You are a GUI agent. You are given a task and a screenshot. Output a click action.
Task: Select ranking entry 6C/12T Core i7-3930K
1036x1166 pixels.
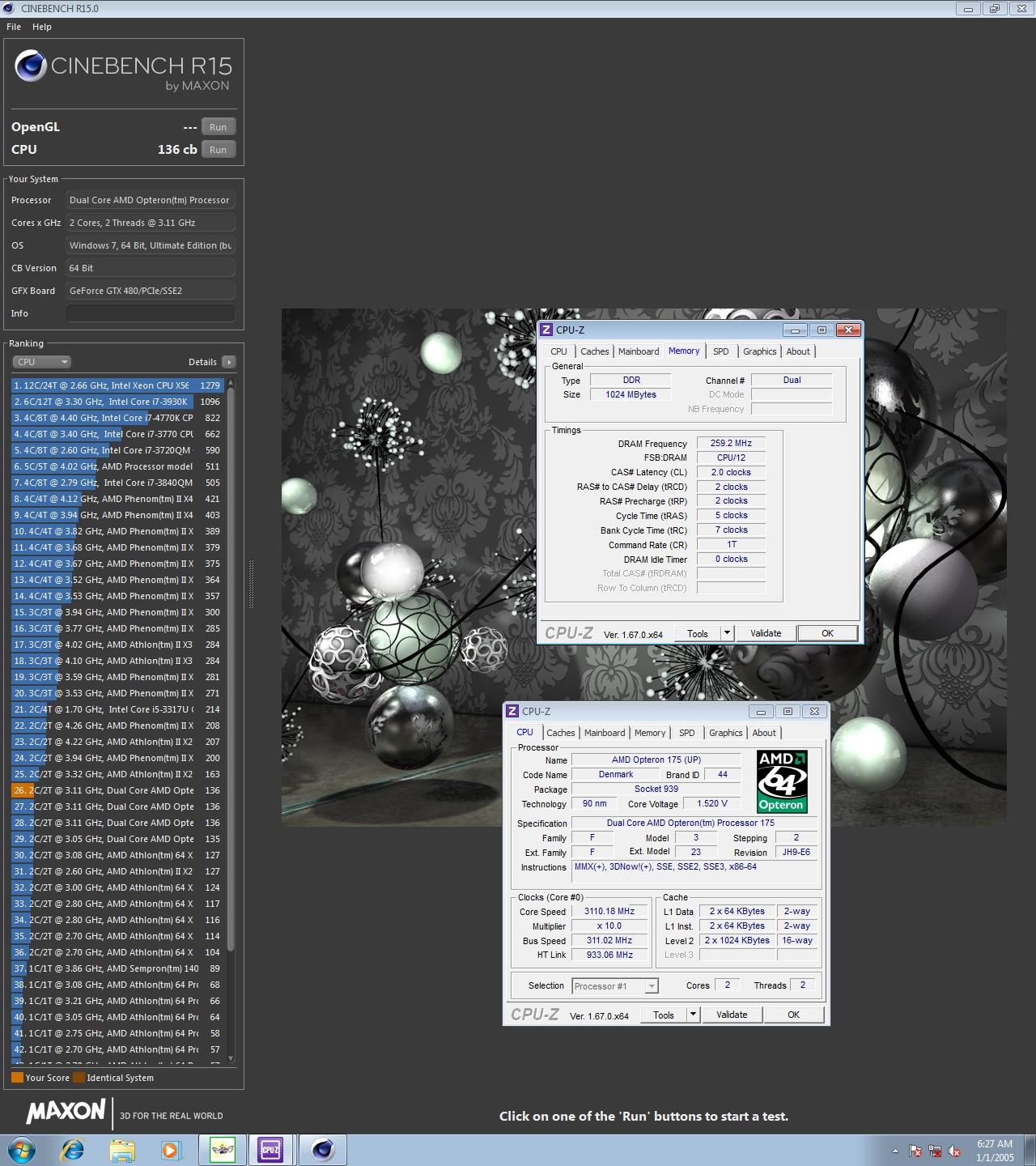point(117,402)
